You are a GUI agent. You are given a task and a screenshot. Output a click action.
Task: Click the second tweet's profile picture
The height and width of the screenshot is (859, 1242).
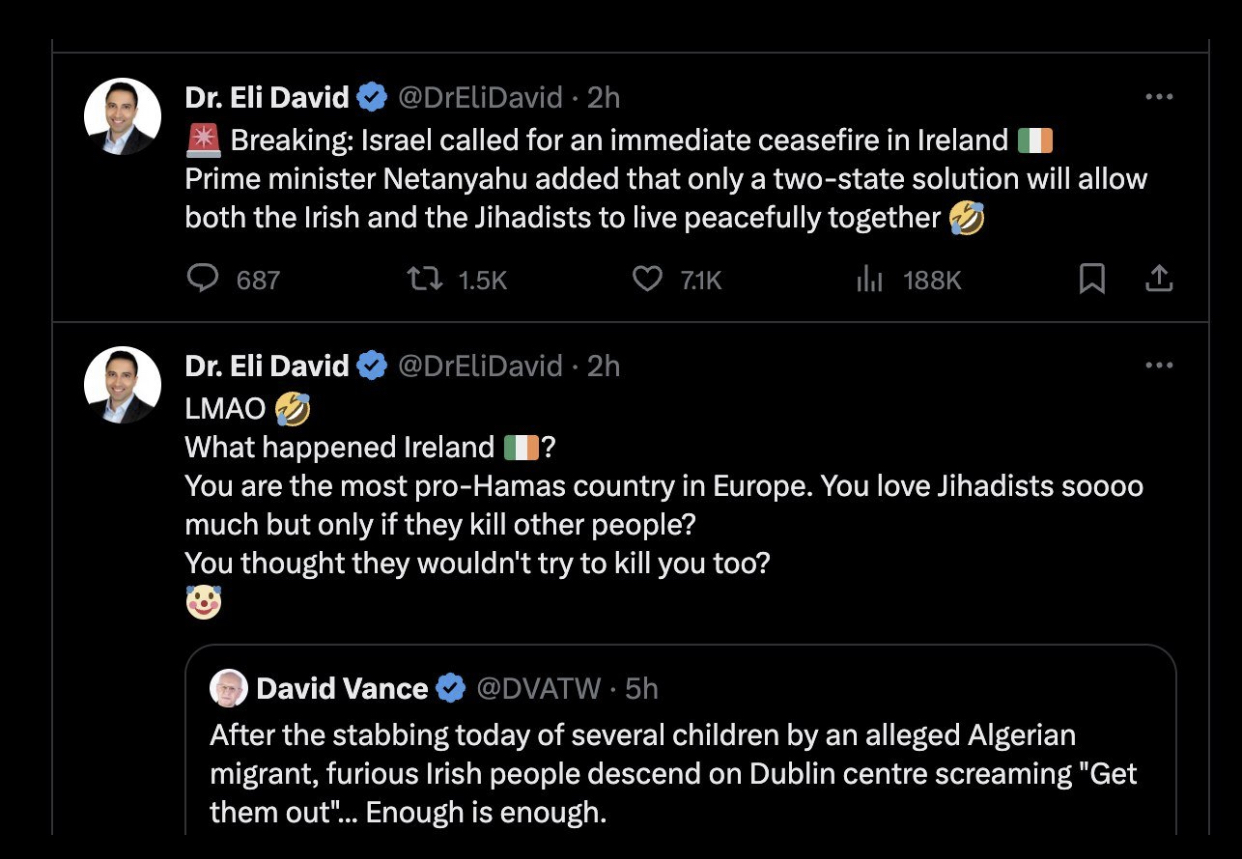tap(122, 385)
